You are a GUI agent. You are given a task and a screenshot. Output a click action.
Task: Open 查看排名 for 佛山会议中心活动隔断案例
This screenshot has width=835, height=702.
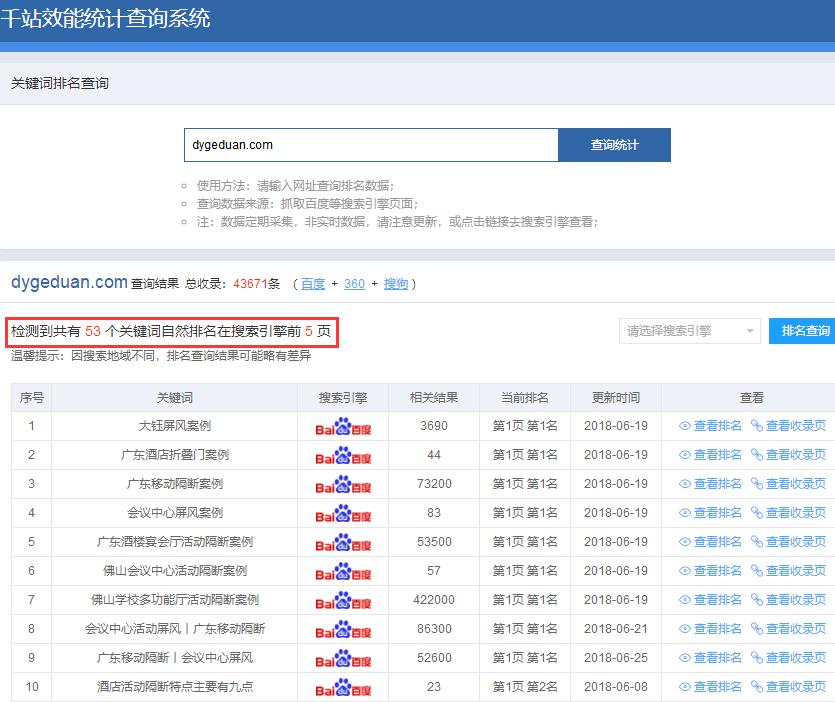[x=710, y=571]
